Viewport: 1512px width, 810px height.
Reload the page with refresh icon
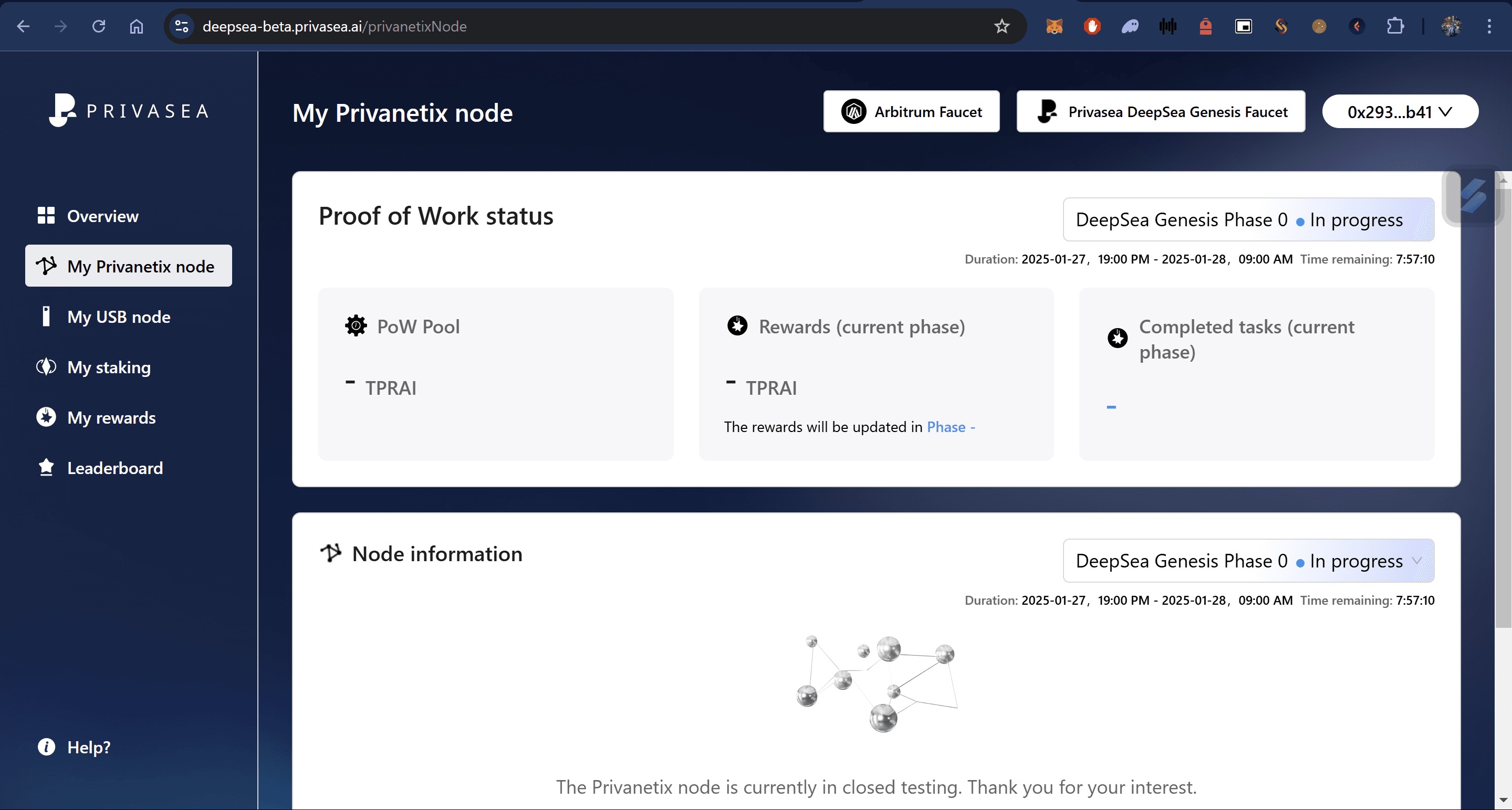click(99, 26)
